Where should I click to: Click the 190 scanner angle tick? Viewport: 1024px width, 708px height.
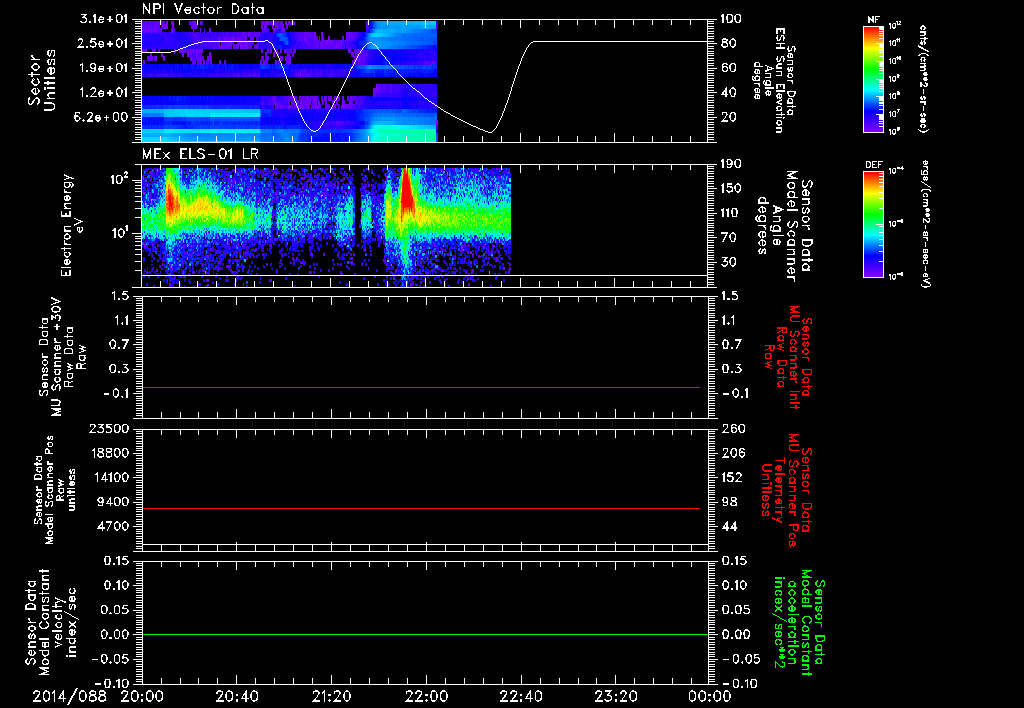(x=731, y=164)
